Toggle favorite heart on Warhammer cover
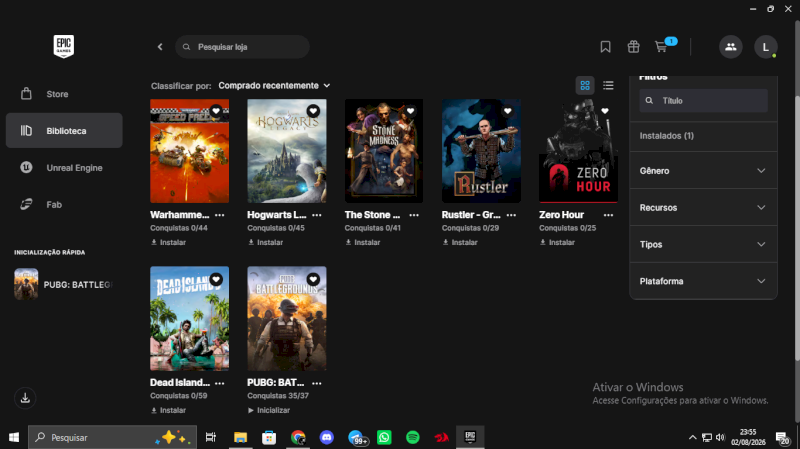Viewport: 800px width, 449px height. pyautogui.click(x=216, y=111)
